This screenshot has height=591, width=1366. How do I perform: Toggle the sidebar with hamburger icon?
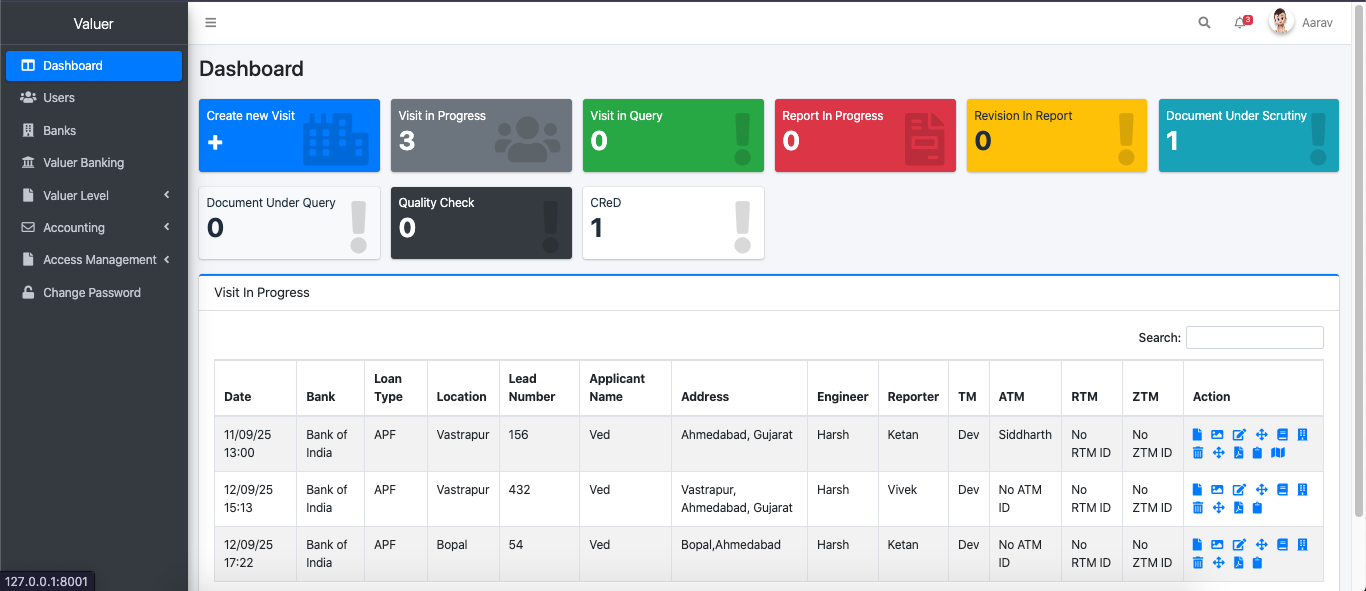210,23
